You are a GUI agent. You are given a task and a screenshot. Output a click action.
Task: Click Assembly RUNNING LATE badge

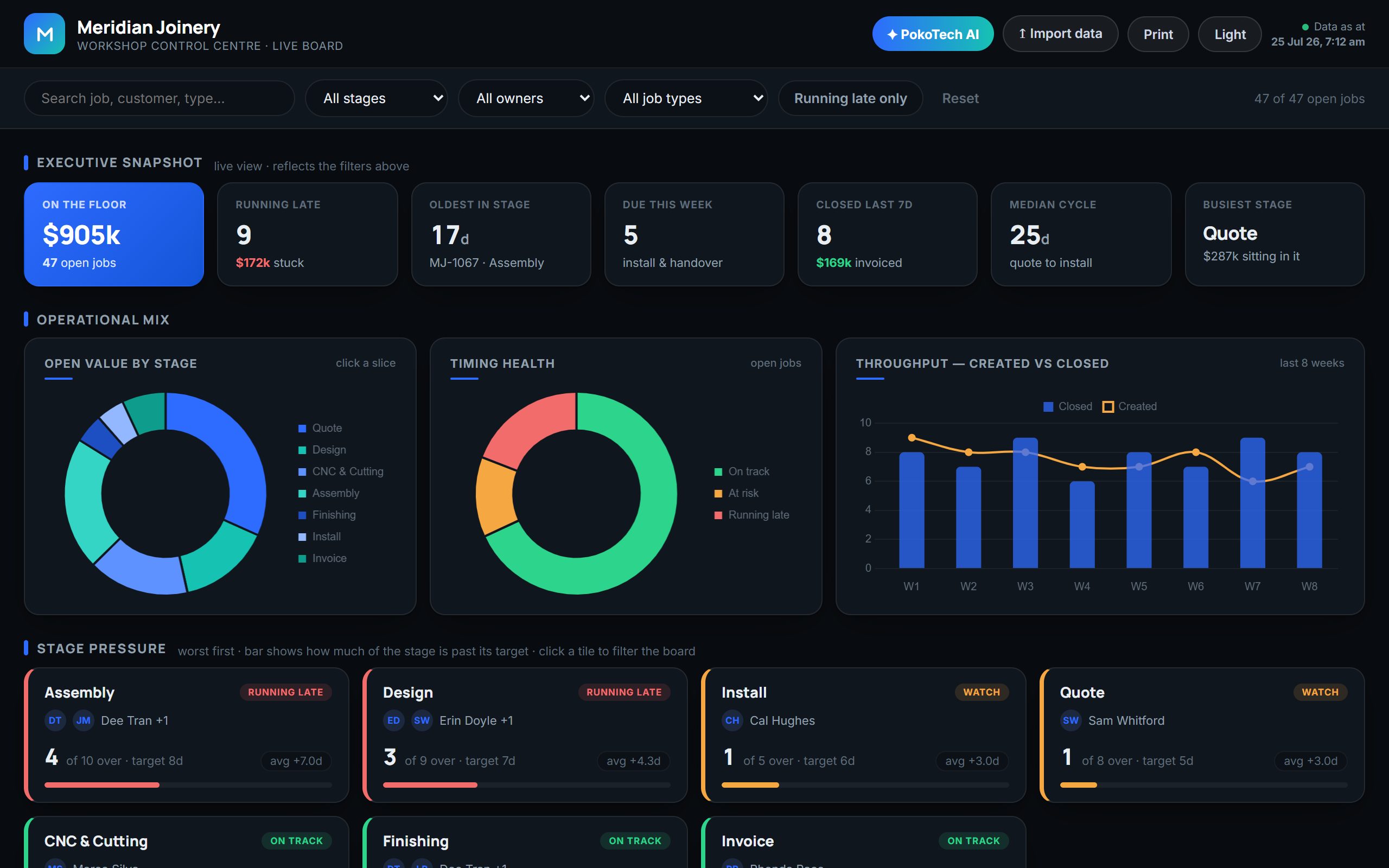[285, 692]
